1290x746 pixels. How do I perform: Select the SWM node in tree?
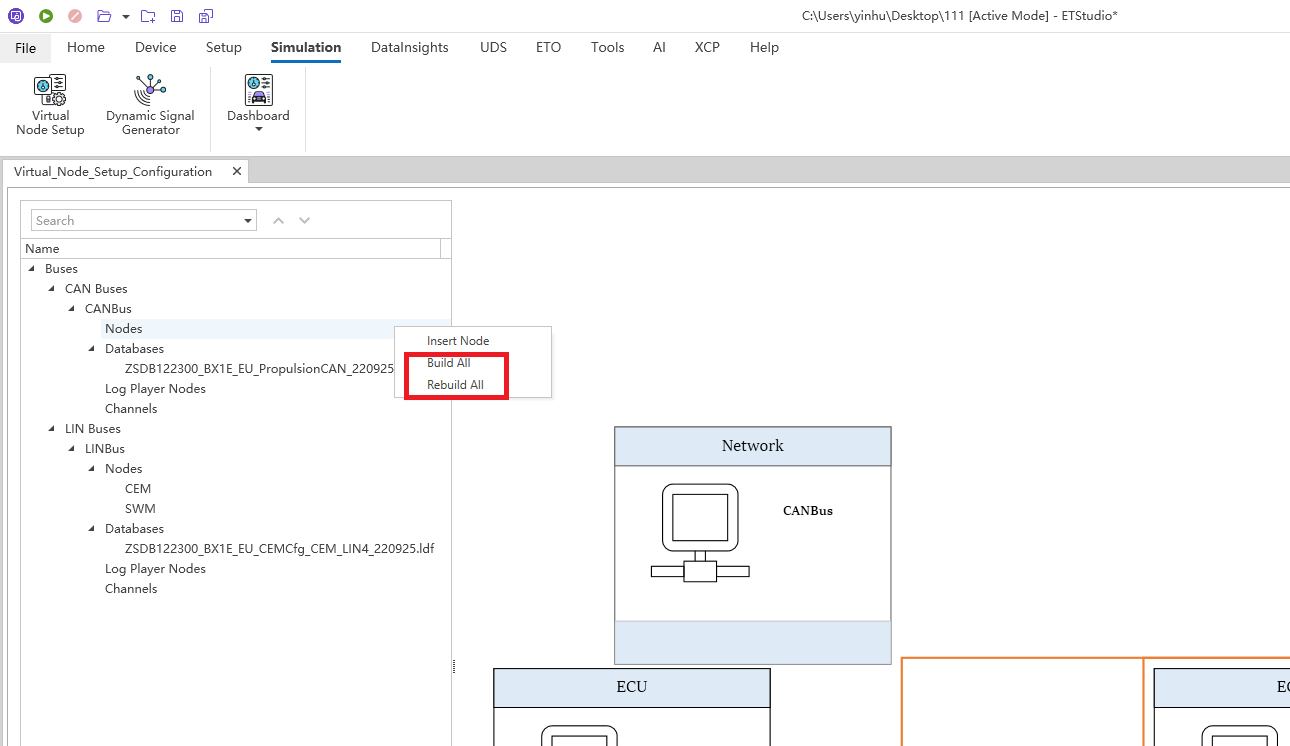coord(140,509)
